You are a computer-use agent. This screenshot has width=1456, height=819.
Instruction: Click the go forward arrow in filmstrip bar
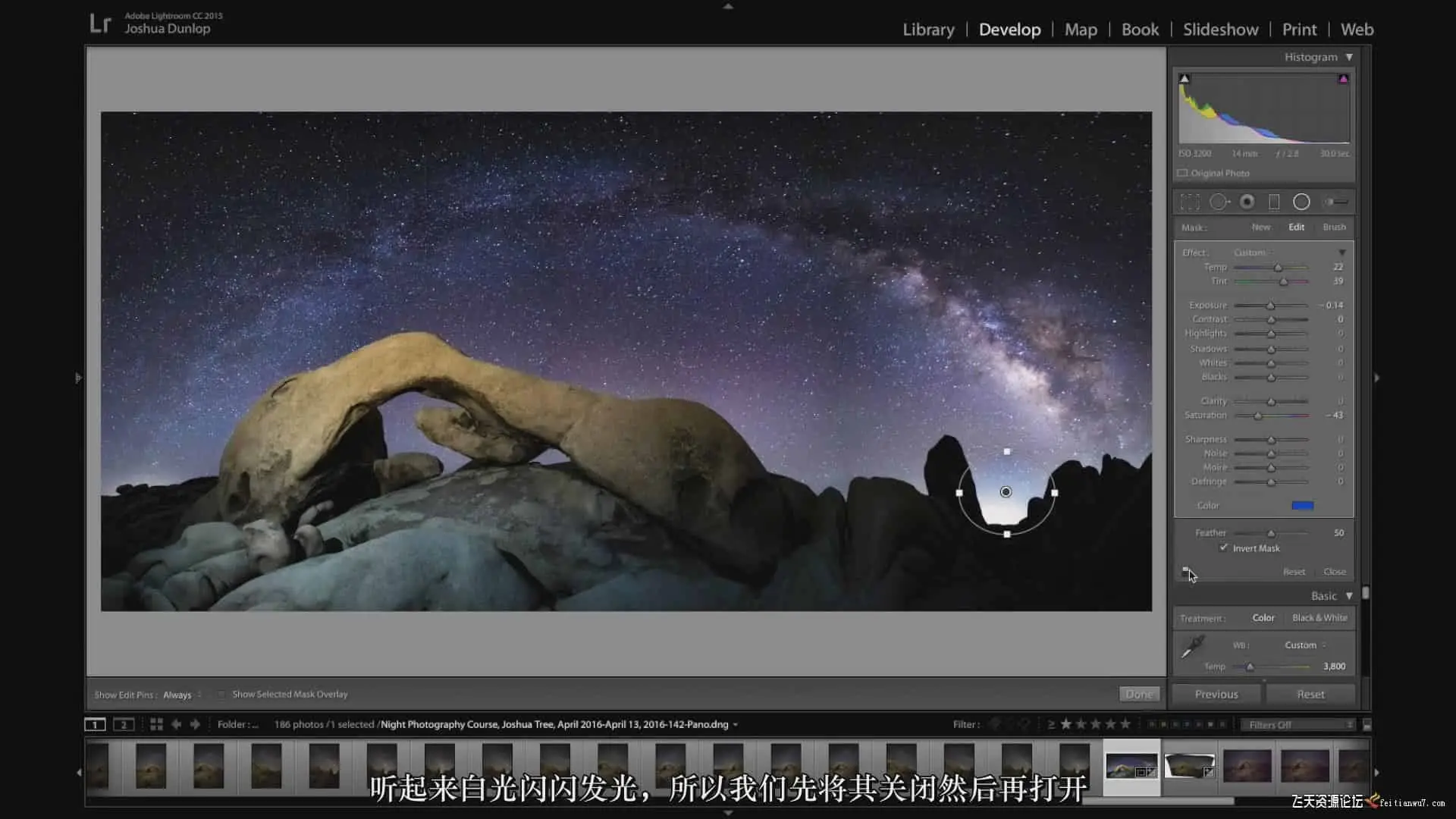tap(195, 724)
